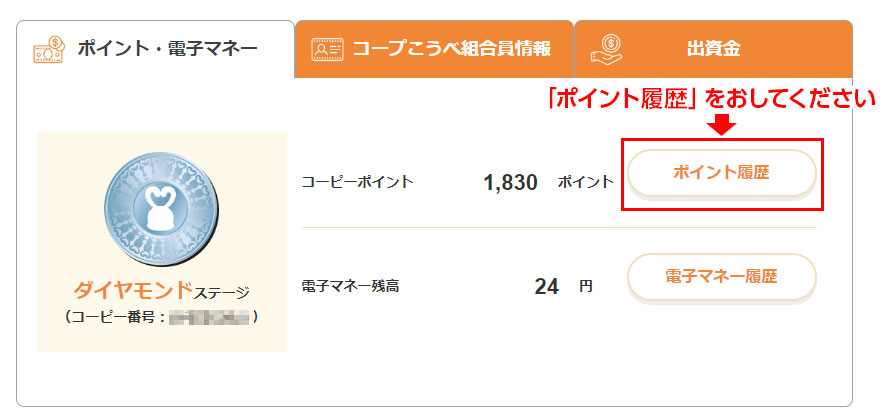The width and height of the screenshot is (883, 420).
Task: Click the red downward arrow
Action: 723,125
